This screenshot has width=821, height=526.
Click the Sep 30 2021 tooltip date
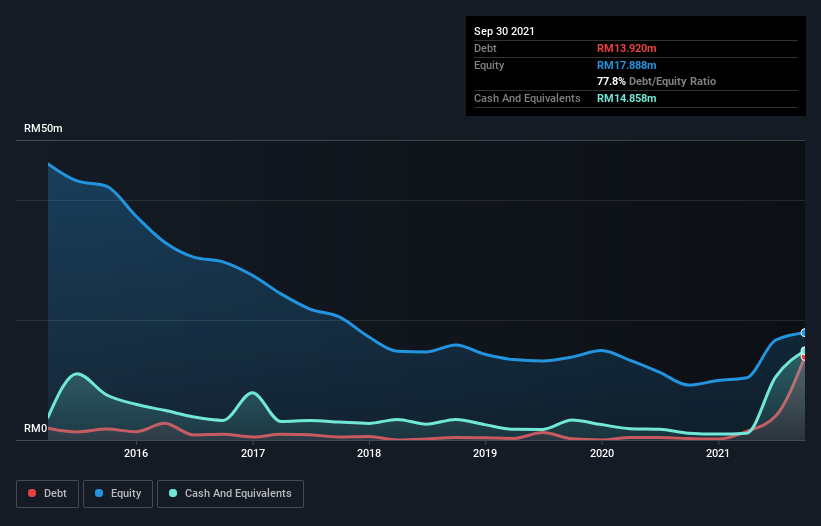pyautogui.click(x=504, y=31)
